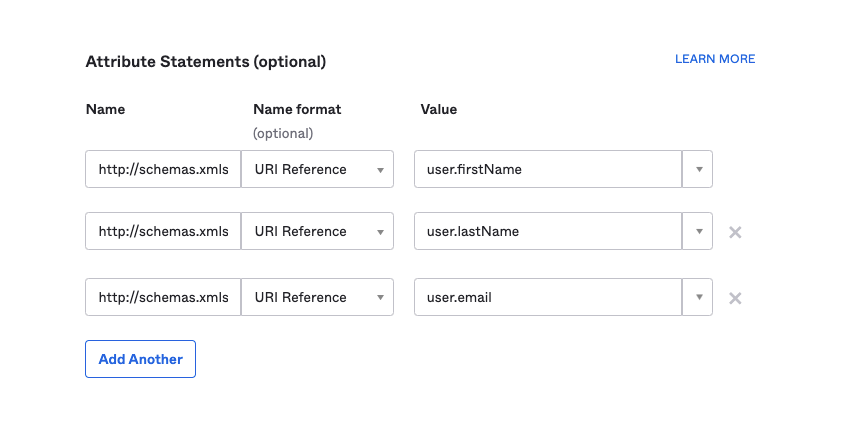Remove the user.lastName attribute row
The width and height of the screenshot is (855, 432).
pos(735,232)
